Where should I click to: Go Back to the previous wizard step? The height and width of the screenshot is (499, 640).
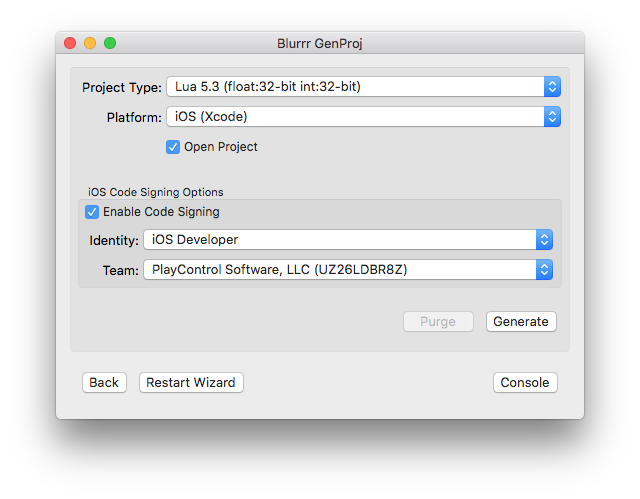pyautogui.click(x=104, y=383)
